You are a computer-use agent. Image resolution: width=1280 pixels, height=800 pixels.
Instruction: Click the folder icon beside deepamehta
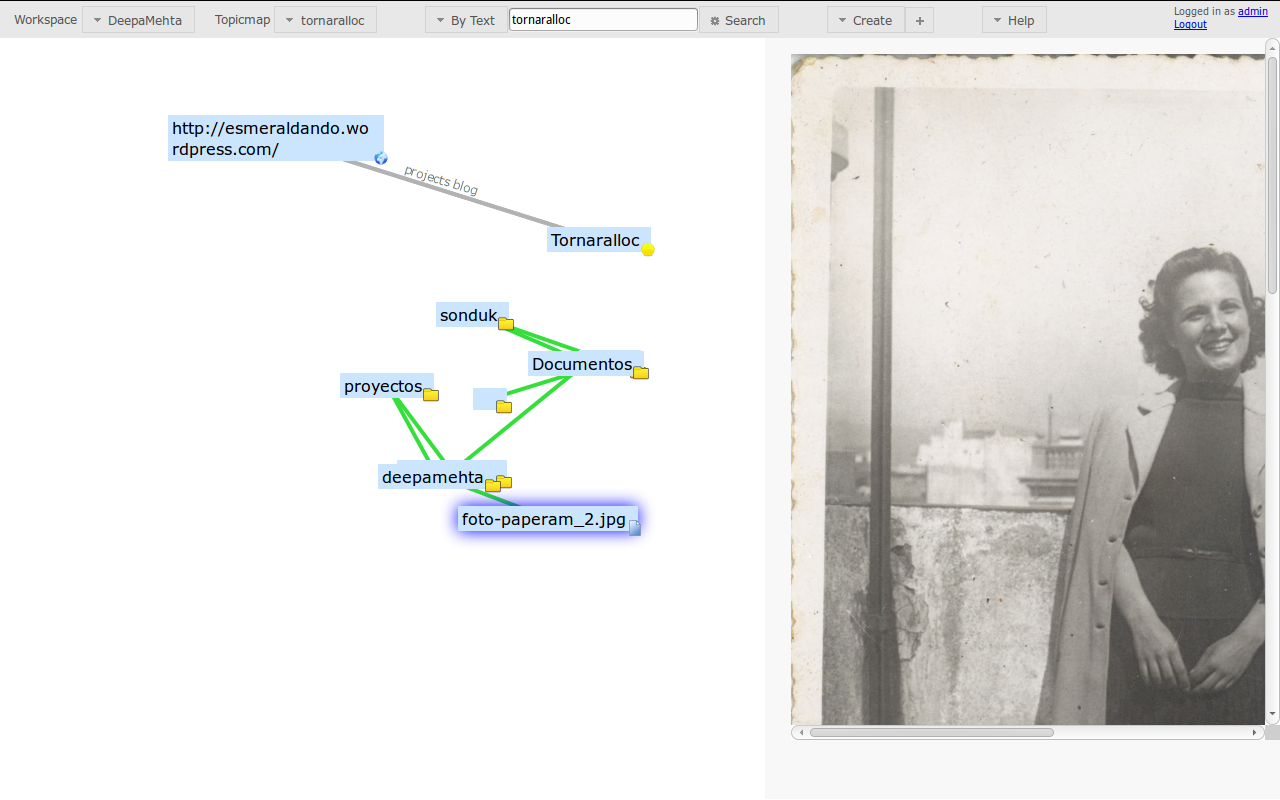pos(493,486)
